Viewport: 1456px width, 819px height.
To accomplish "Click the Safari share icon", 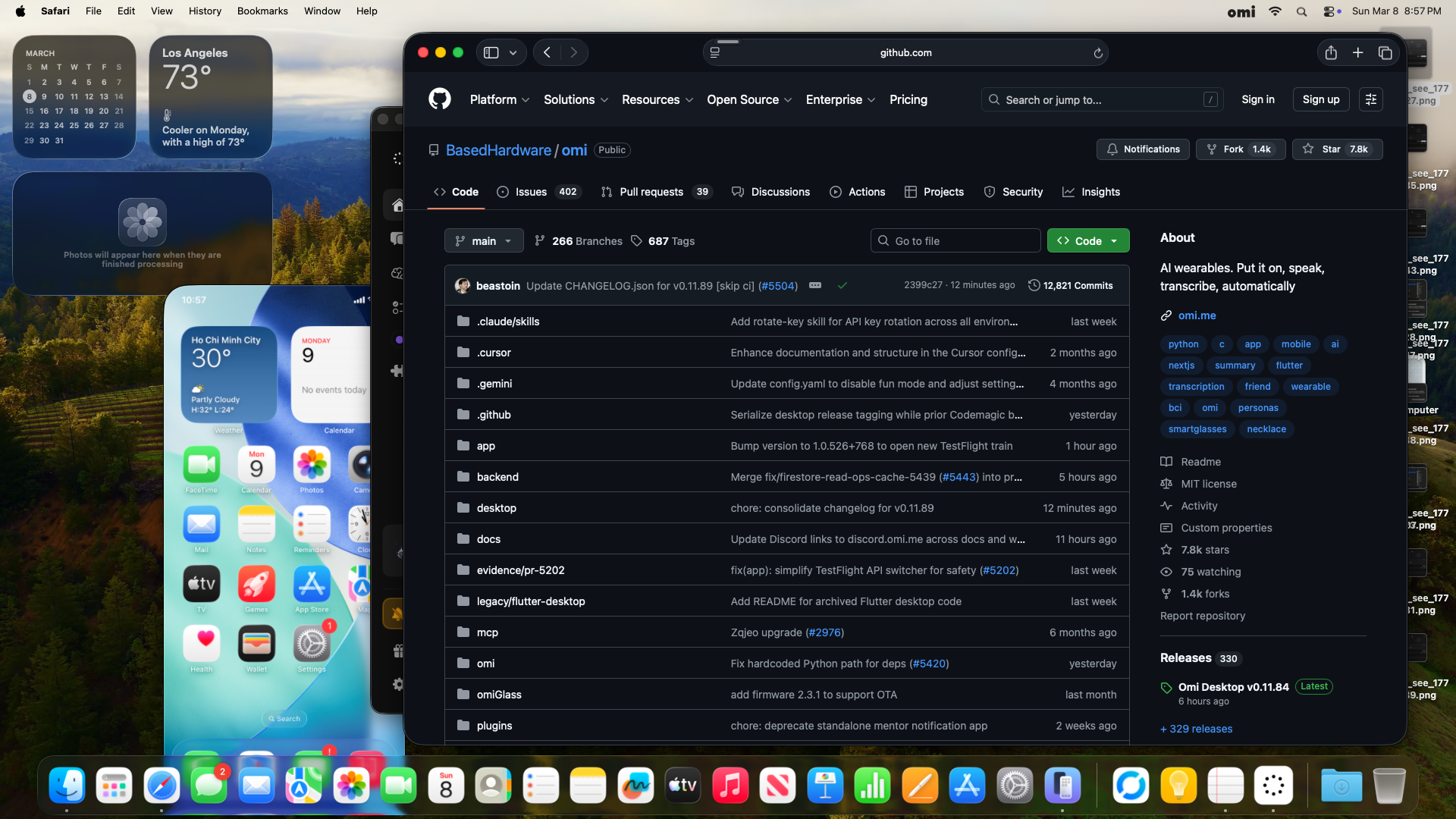I will pyautogui.click(x=1332, y=52).
